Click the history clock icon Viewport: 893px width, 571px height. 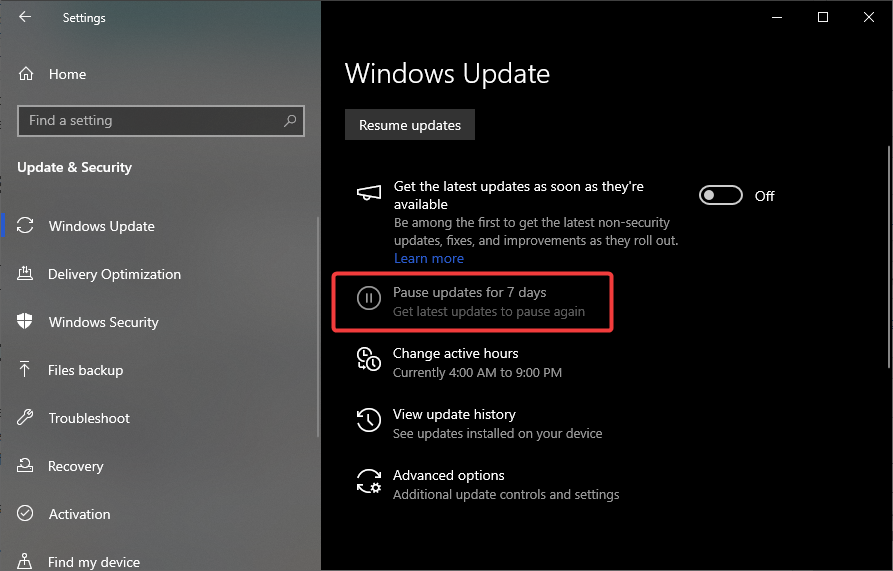[x=368, y=420]
